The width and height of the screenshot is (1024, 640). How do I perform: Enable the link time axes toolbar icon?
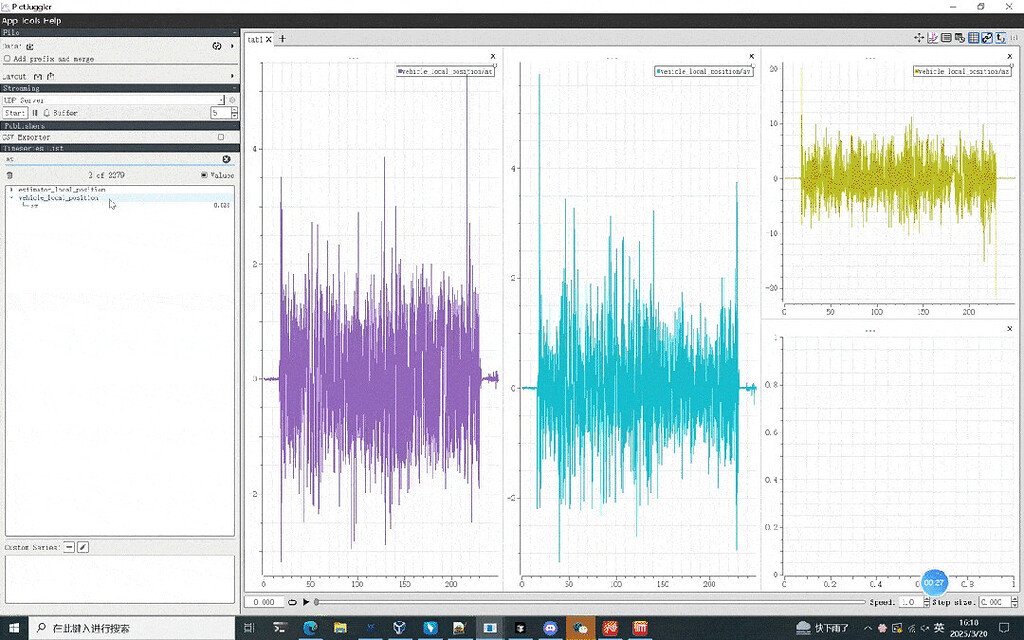[987, 37]
